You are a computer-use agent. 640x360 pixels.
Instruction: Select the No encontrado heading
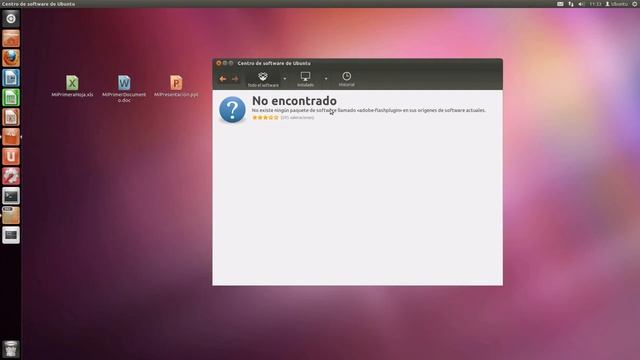pyautogui.click(x=294, y=100)
